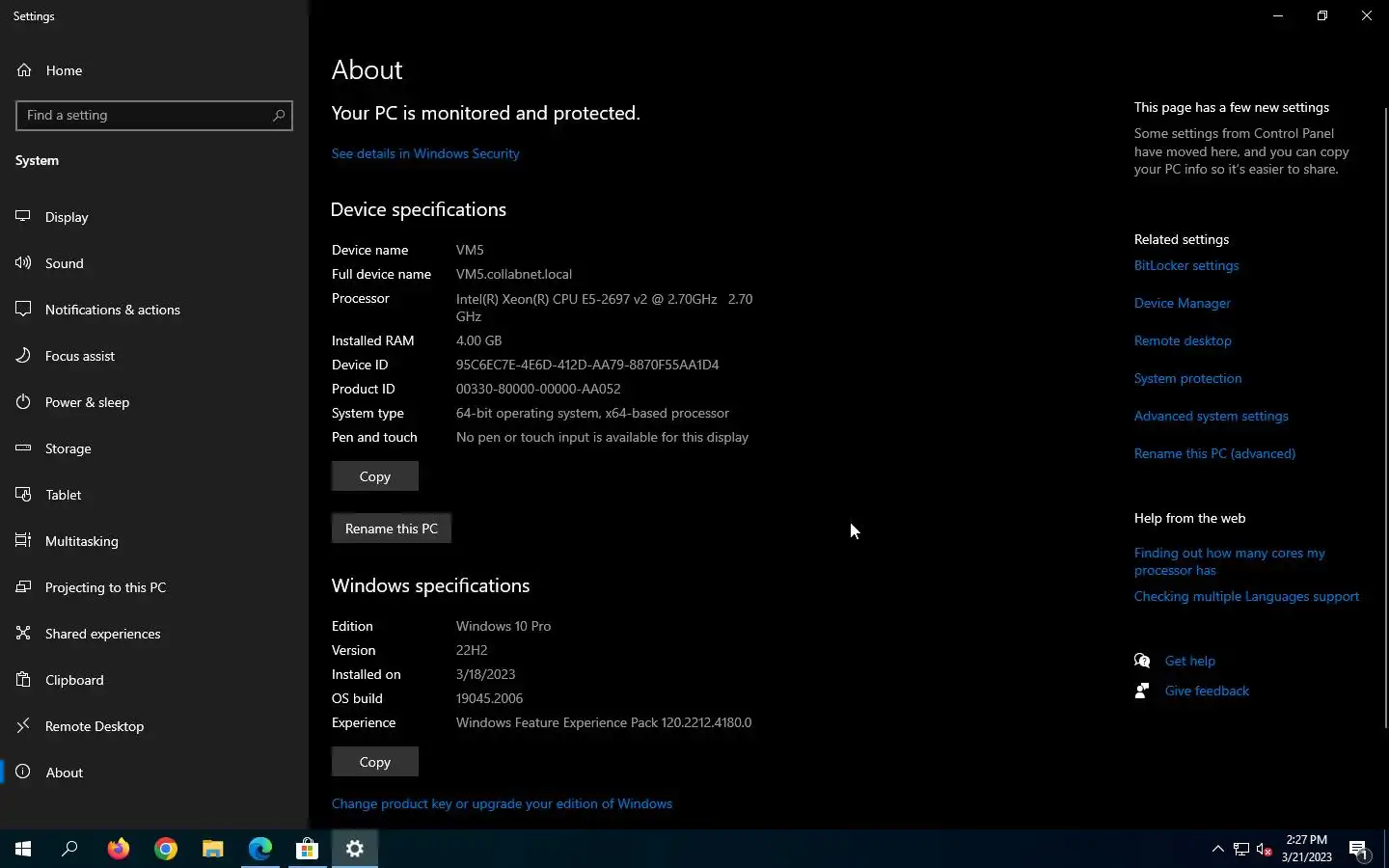Click the Version value 22H2
This screenshot has width=1389, height=868.
point(472,650)
